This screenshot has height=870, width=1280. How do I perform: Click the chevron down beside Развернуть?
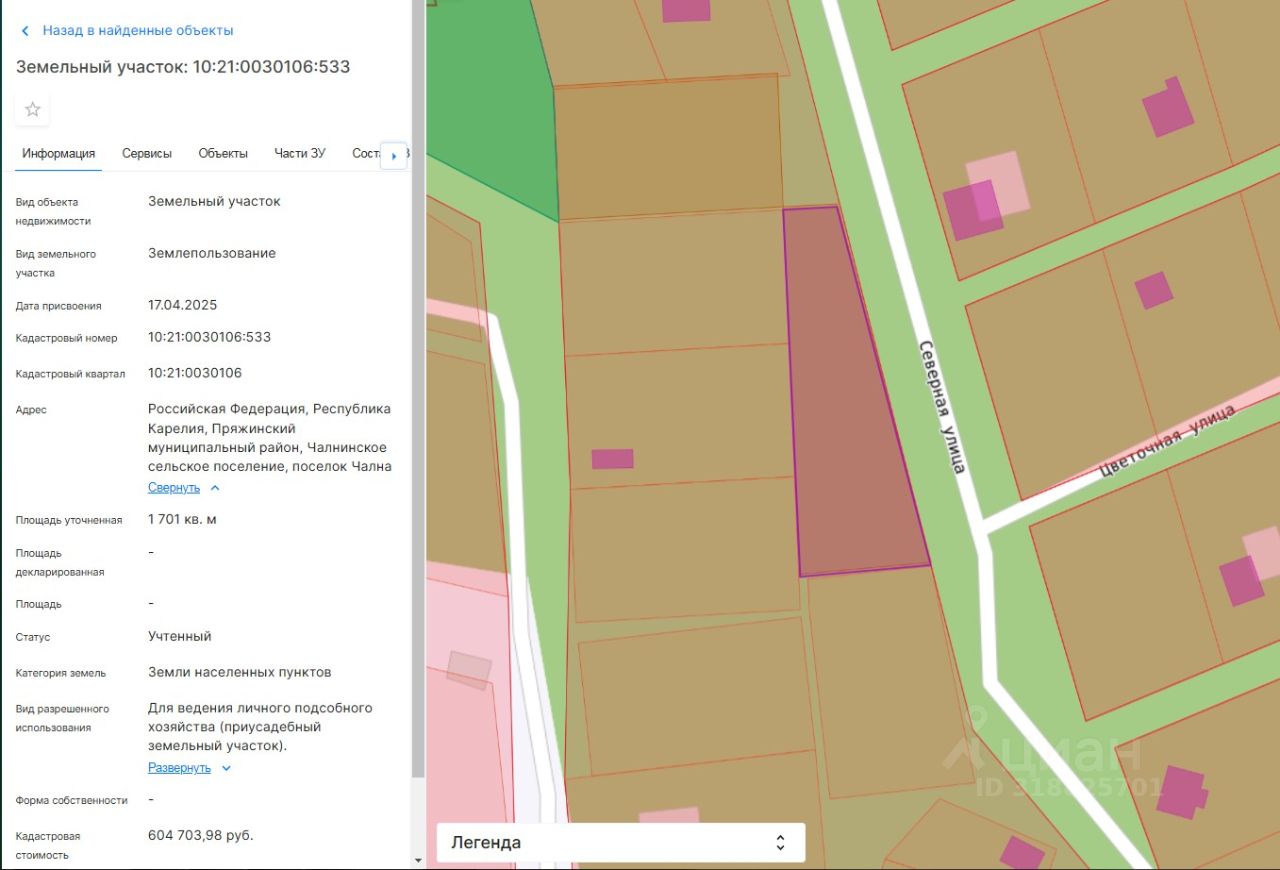coord(226,768)
